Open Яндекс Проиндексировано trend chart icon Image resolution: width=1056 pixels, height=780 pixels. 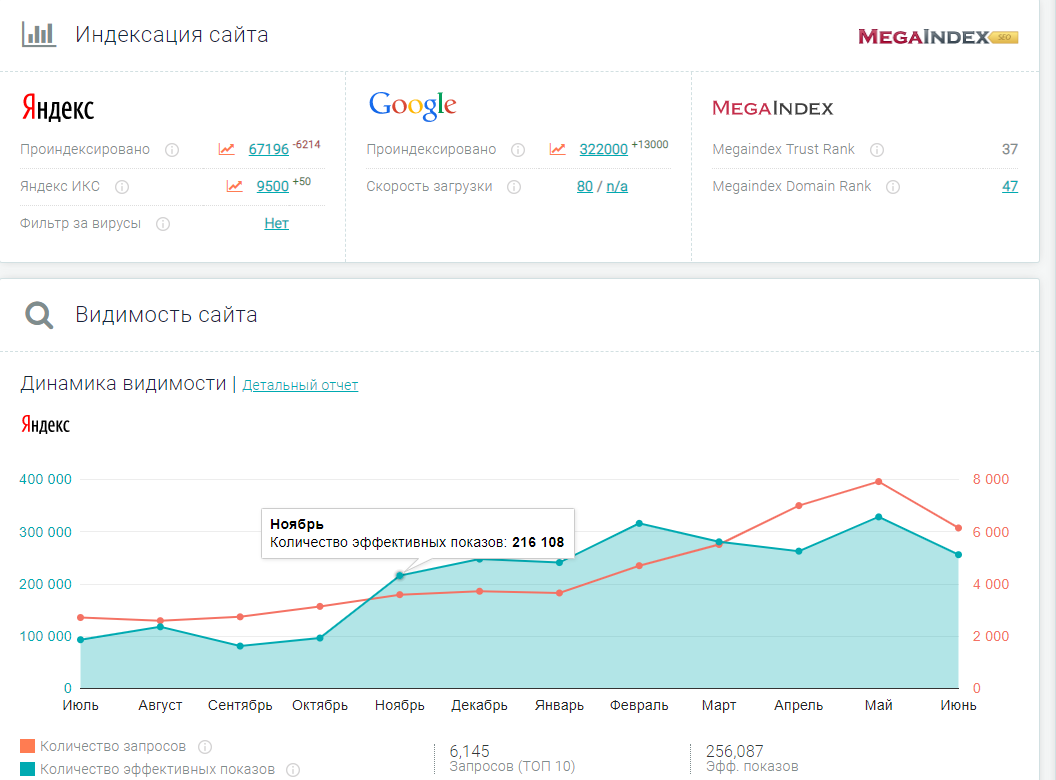(226, 149)
